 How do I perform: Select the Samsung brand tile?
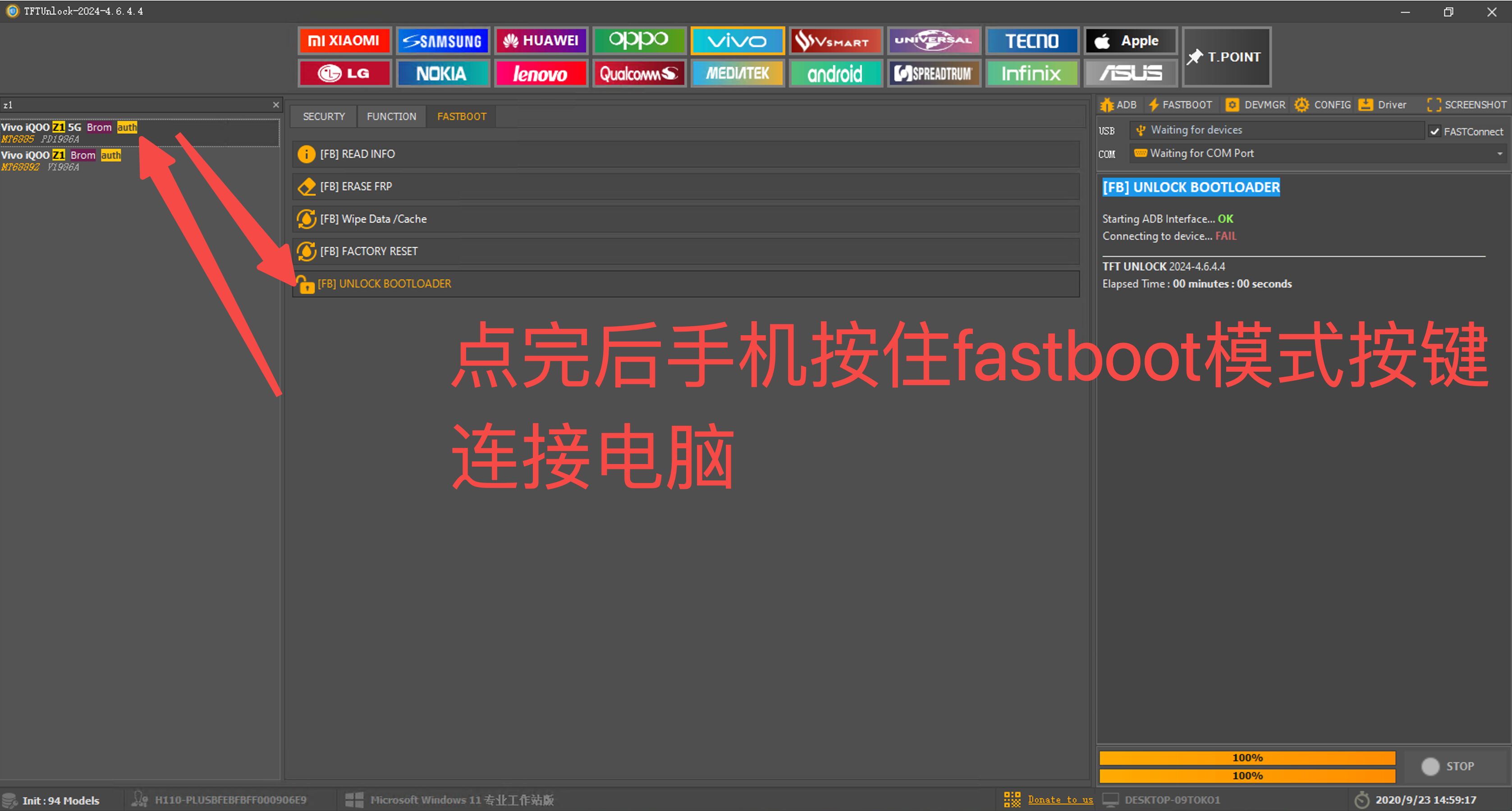(443, 41)
